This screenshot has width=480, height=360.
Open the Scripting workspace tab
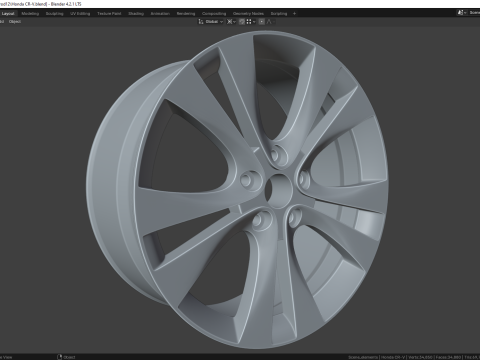coord(279,14)
